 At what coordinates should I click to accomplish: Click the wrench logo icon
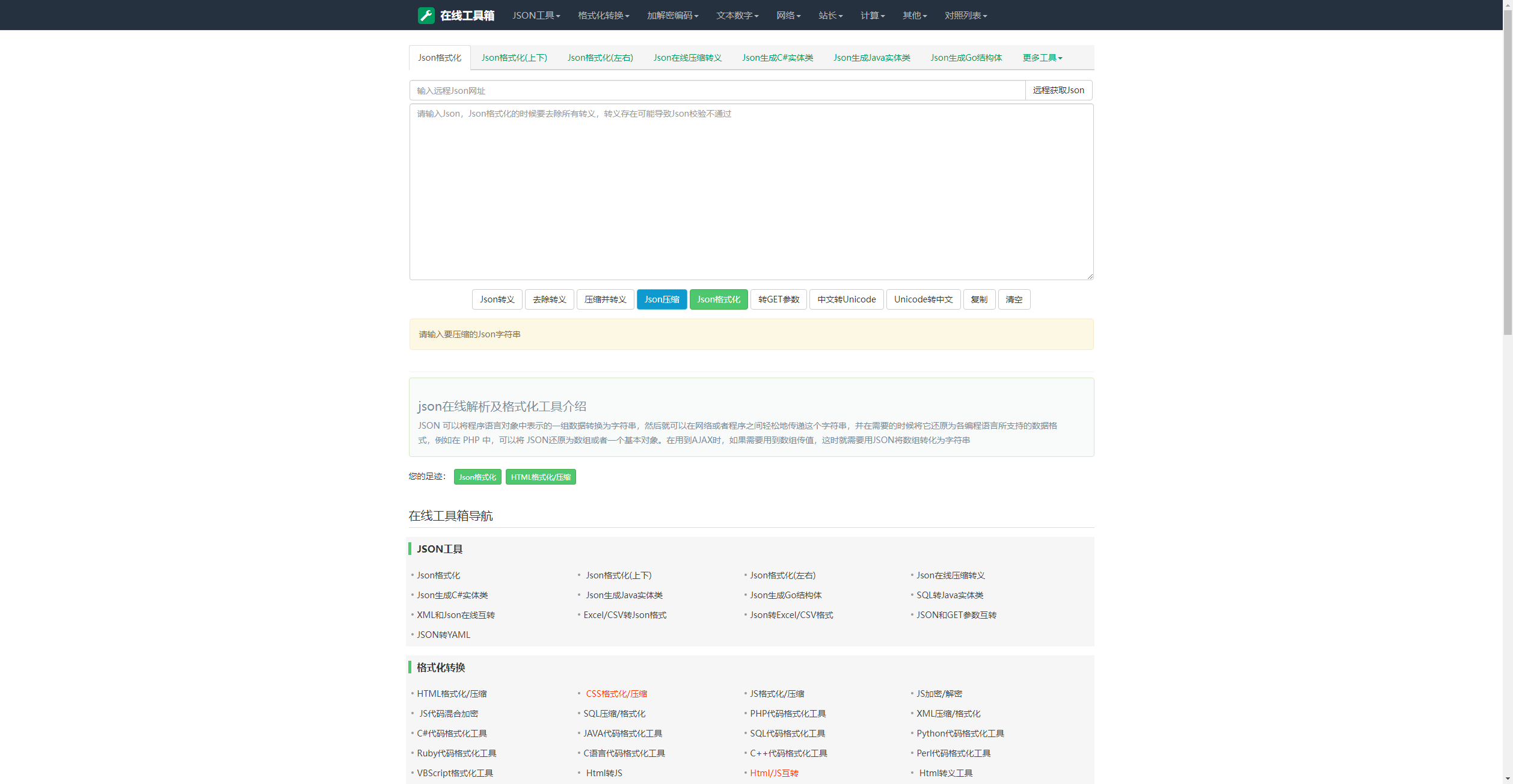point(426,16)
